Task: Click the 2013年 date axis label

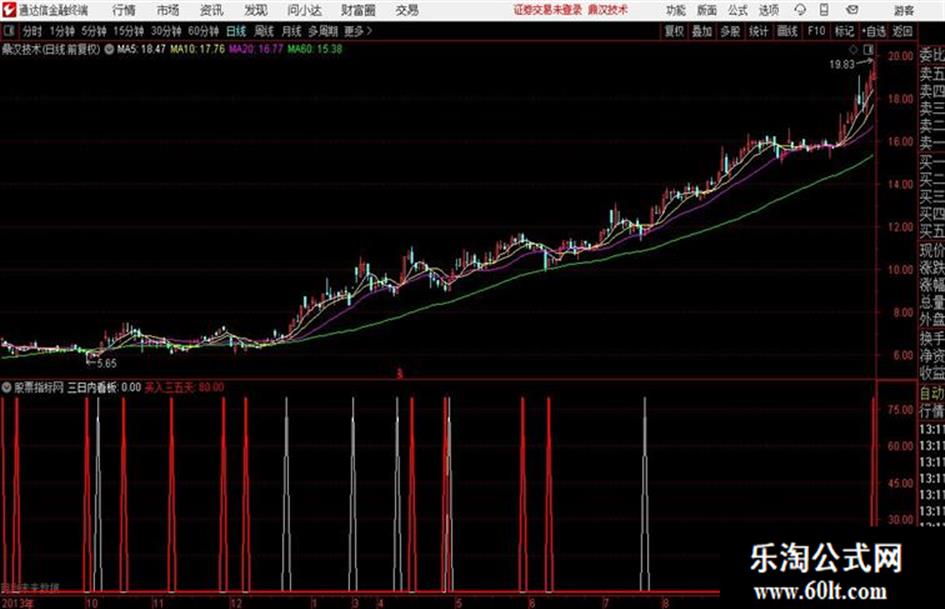Action: tap(17, 603)
